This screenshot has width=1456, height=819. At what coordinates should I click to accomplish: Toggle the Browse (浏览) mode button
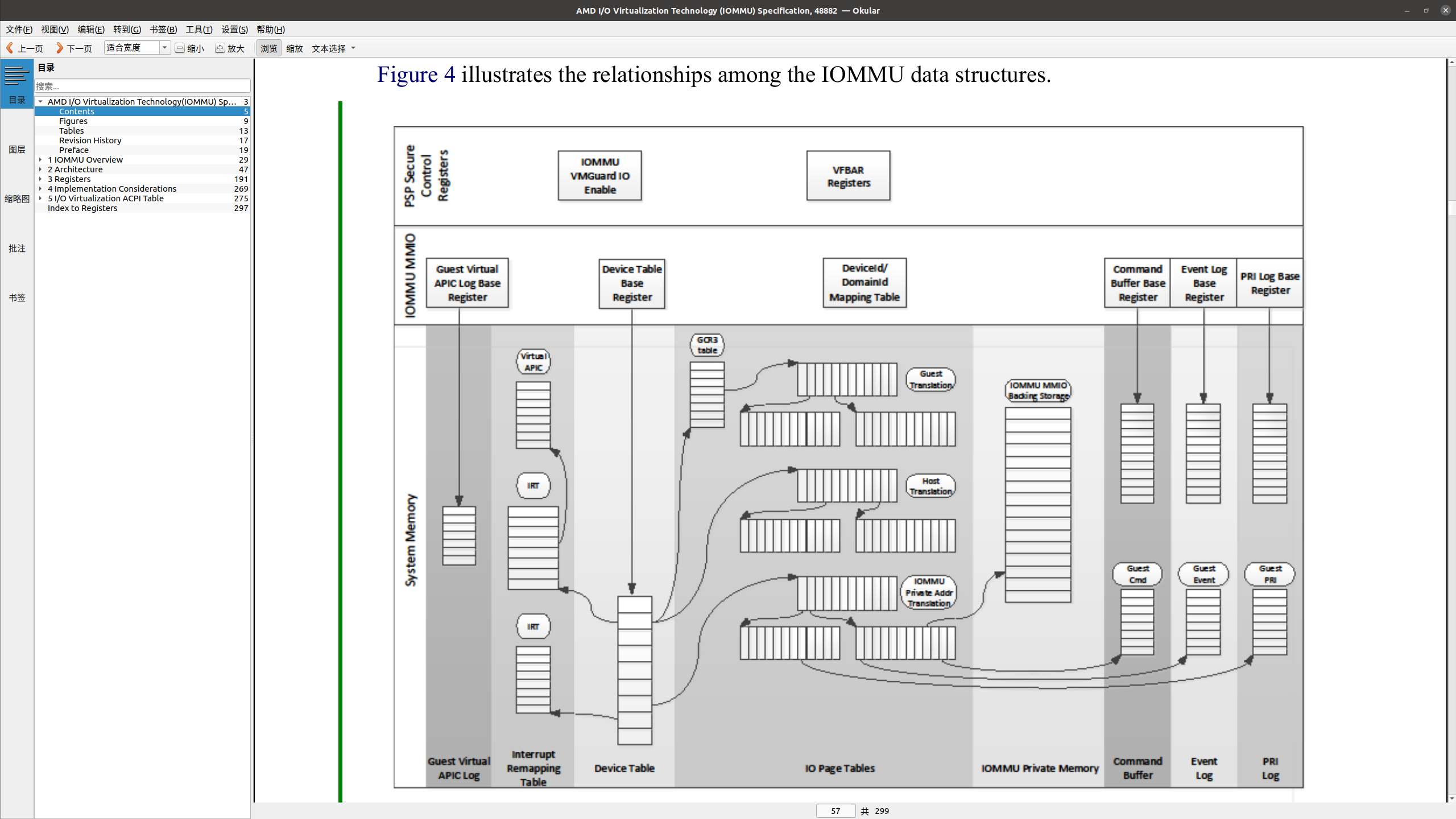(x=268, y=48)
